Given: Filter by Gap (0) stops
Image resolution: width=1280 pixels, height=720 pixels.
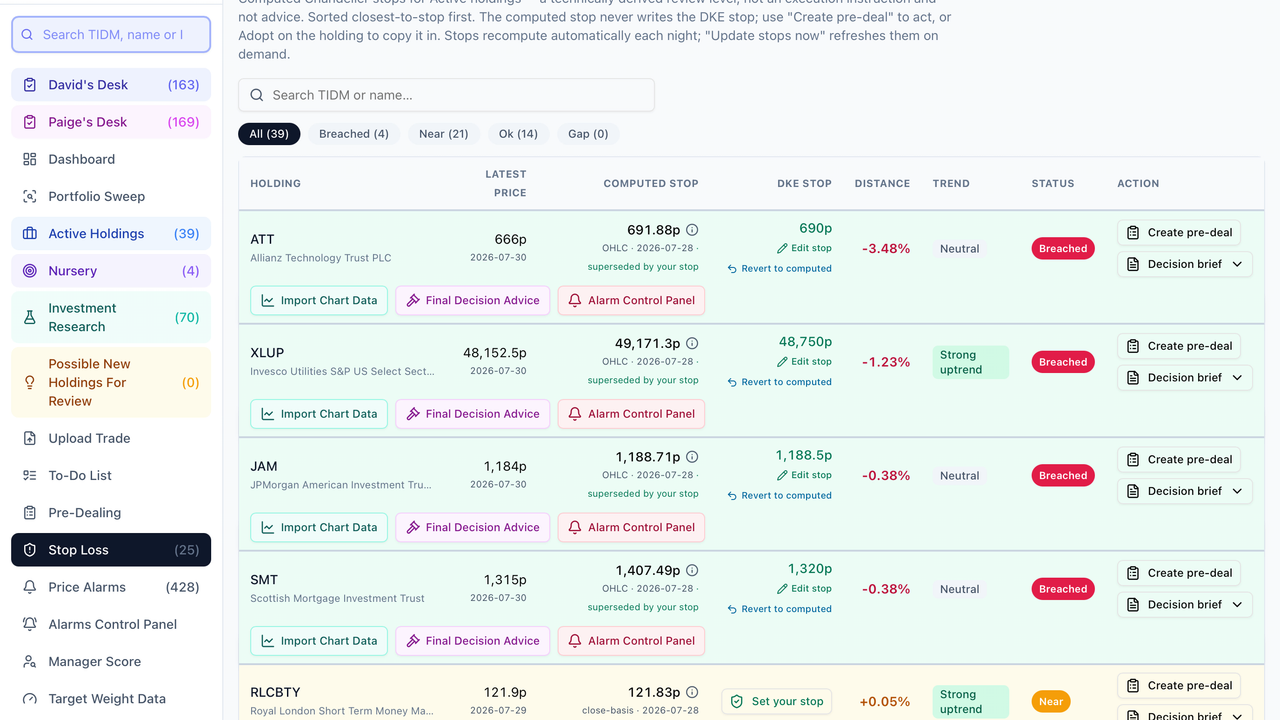Looking at the screenshot, I should (588, 134).
